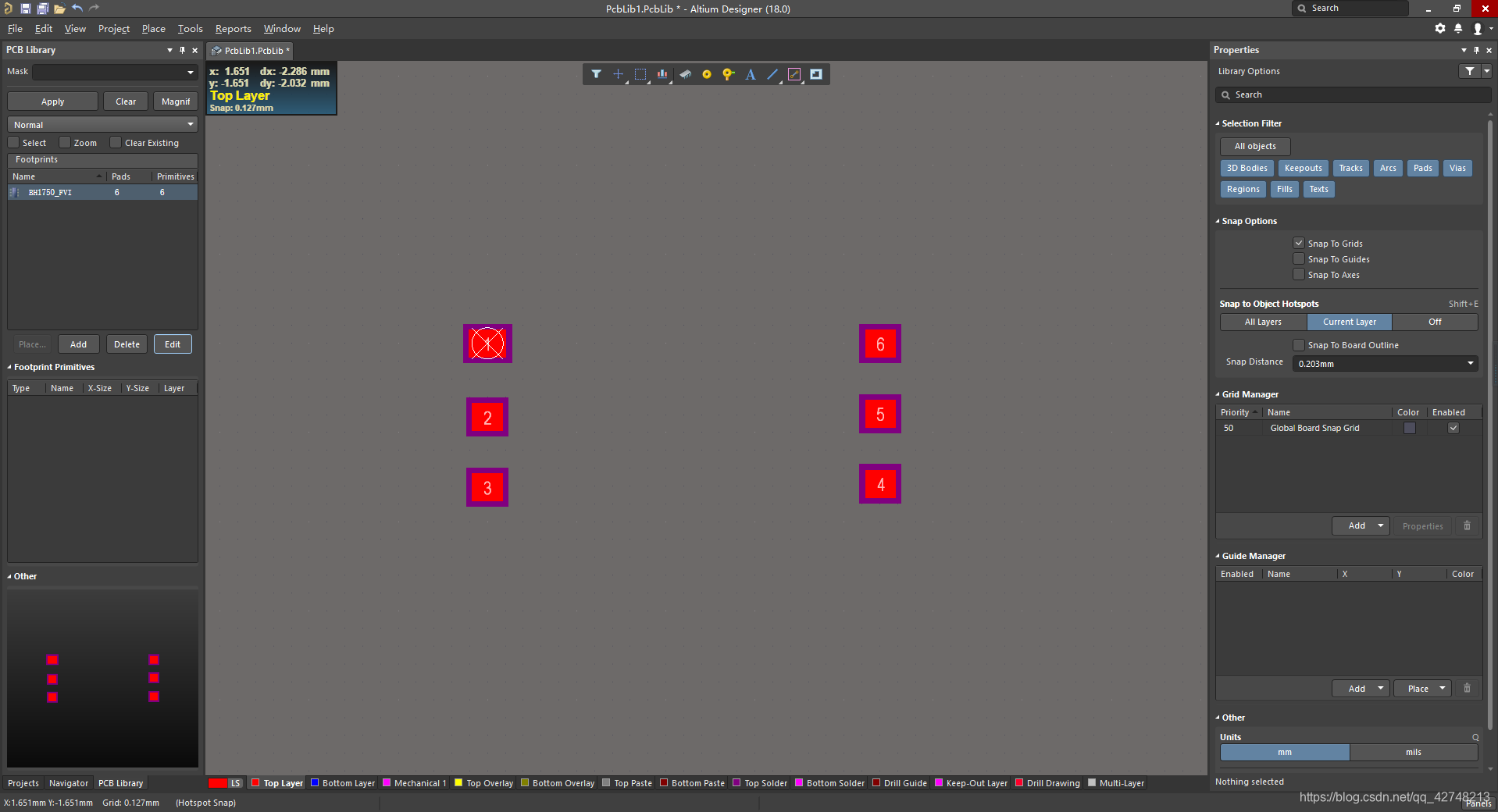Enable the Snap To Board Outline checkbox
1498x812 pixels.
[1299, 345]
